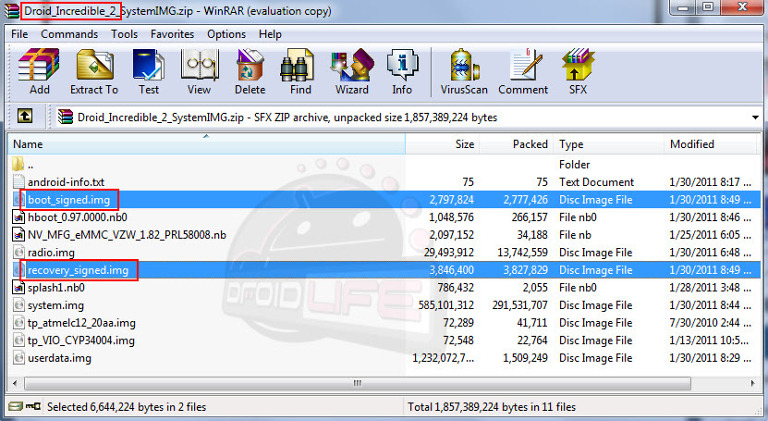Open the Favorites menu
Image resolution: width=768 pixels, height=421 pixels.
[172, 34]
